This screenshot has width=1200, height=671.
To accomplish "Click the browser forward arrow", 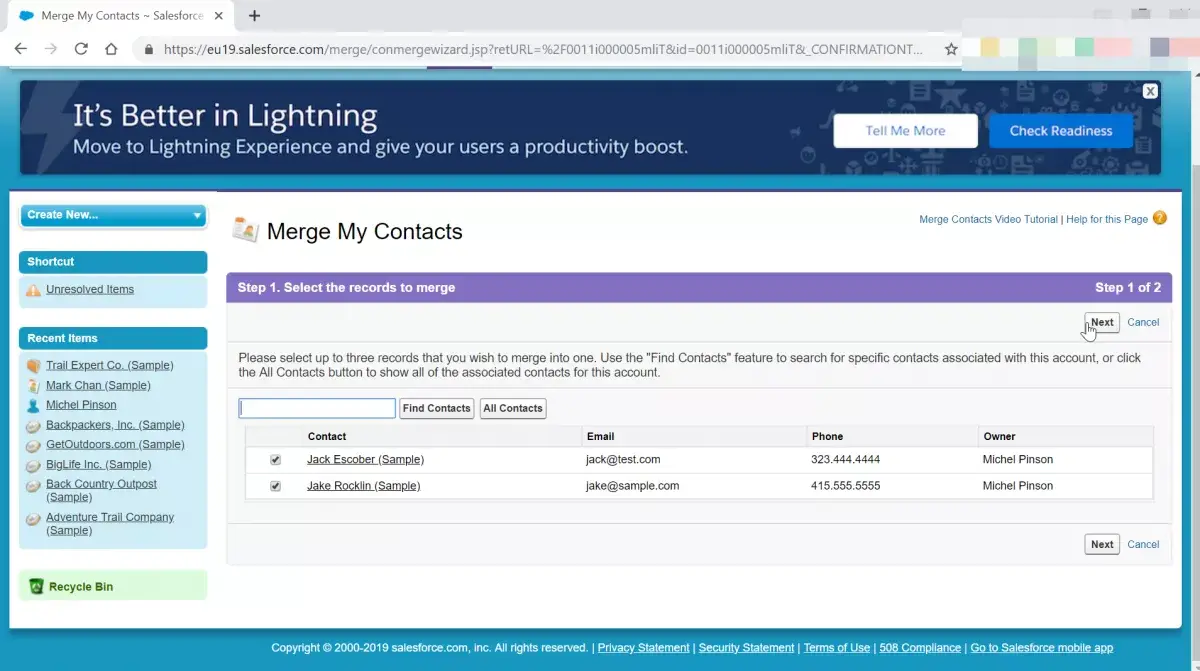I will pos(51,48).
